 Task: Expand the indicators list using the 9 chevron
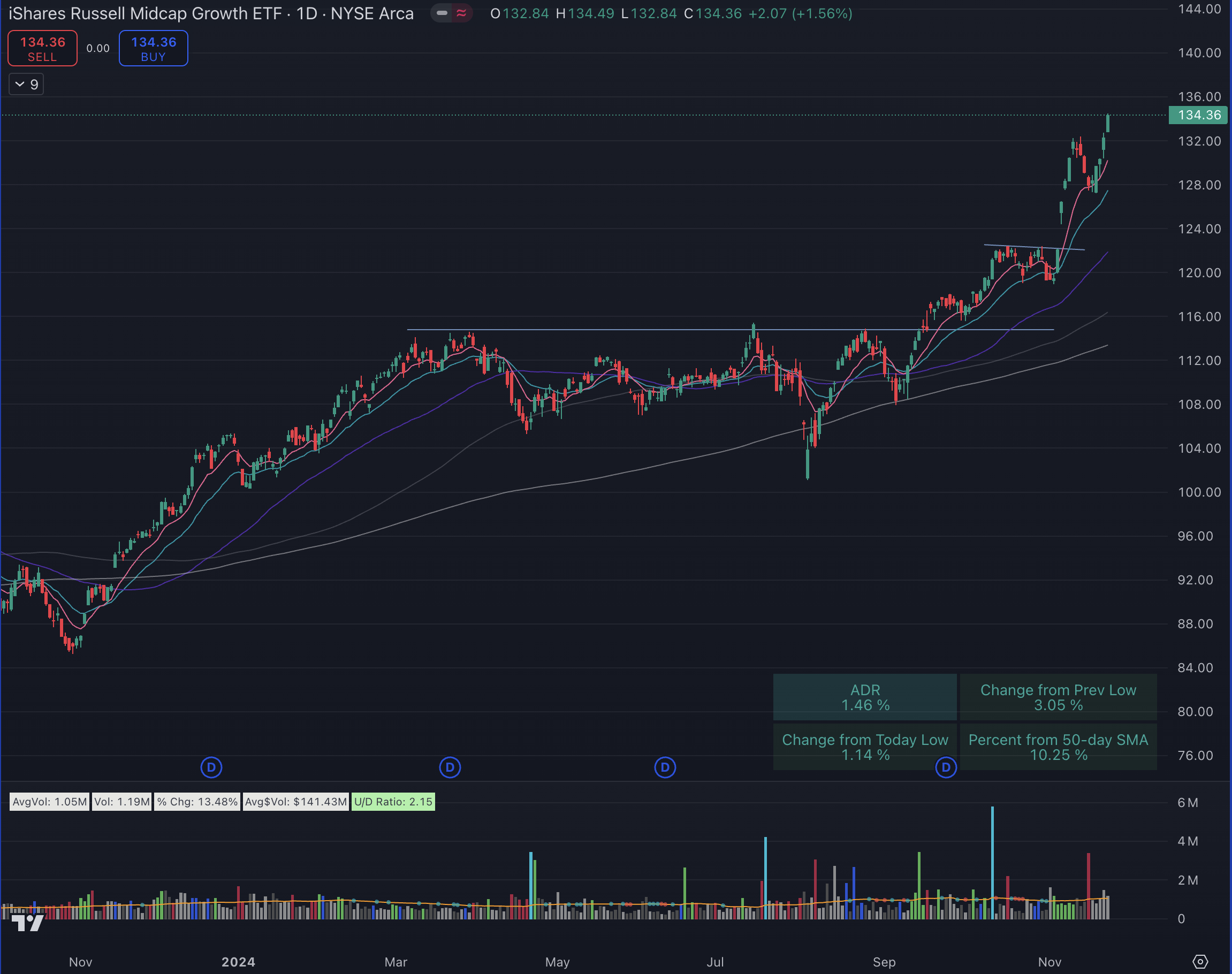coord(26,84)
